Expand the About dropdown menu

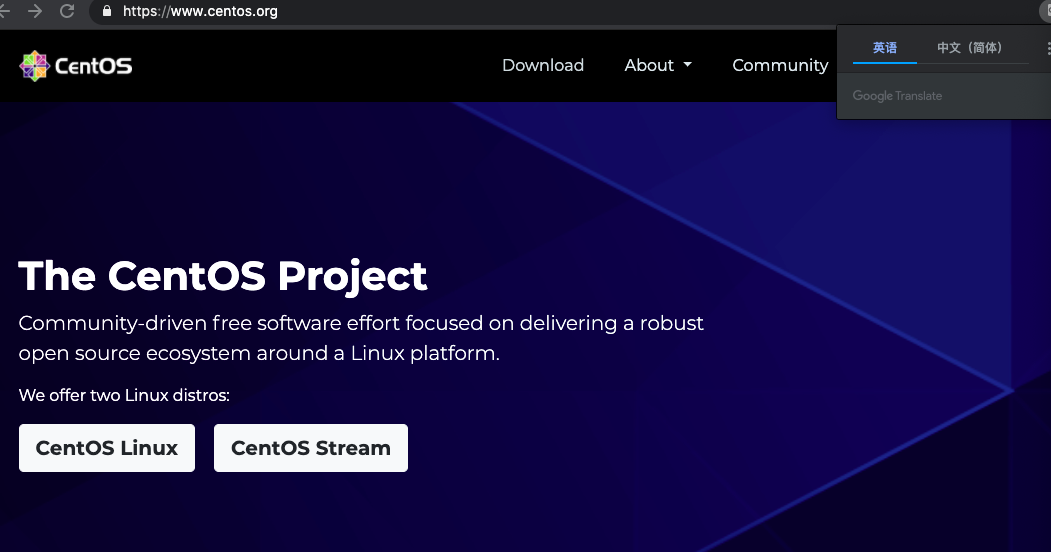tap(658, 65)
